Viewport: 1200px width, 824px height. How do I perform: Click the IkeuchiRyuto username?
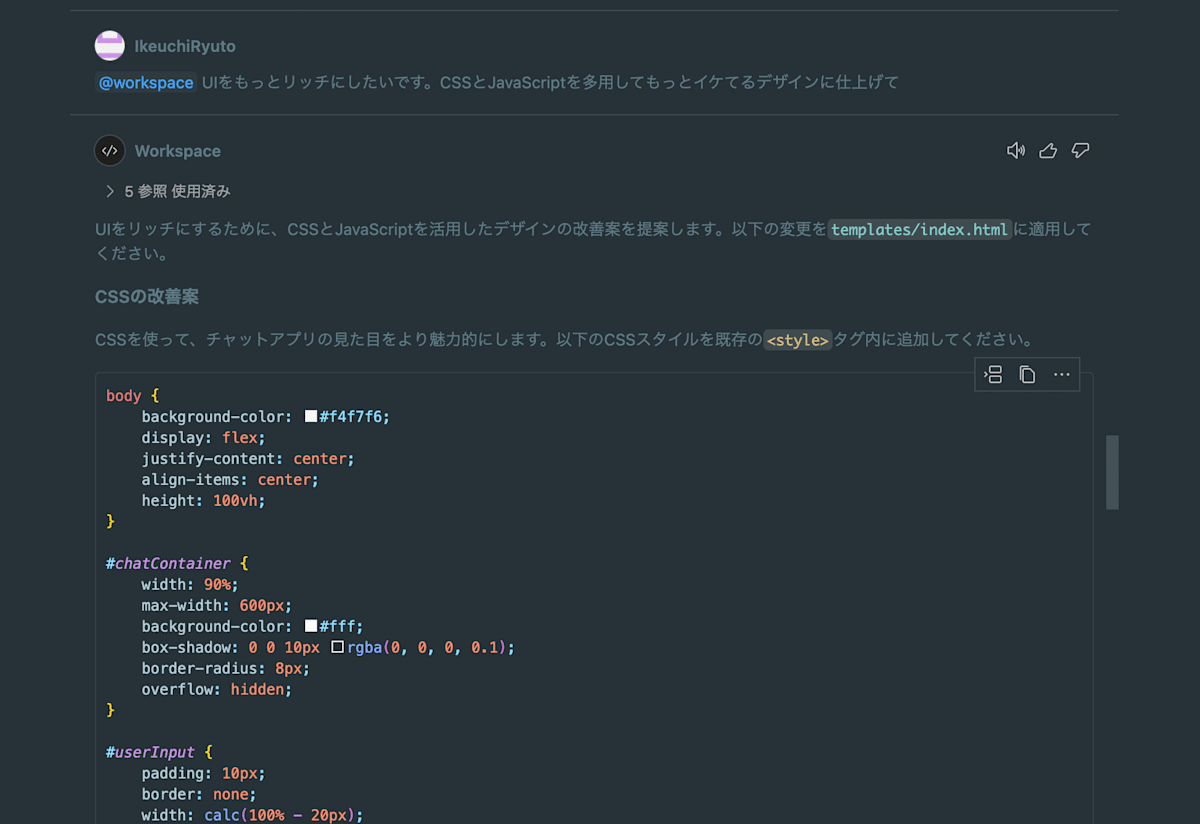click(185, 46)
